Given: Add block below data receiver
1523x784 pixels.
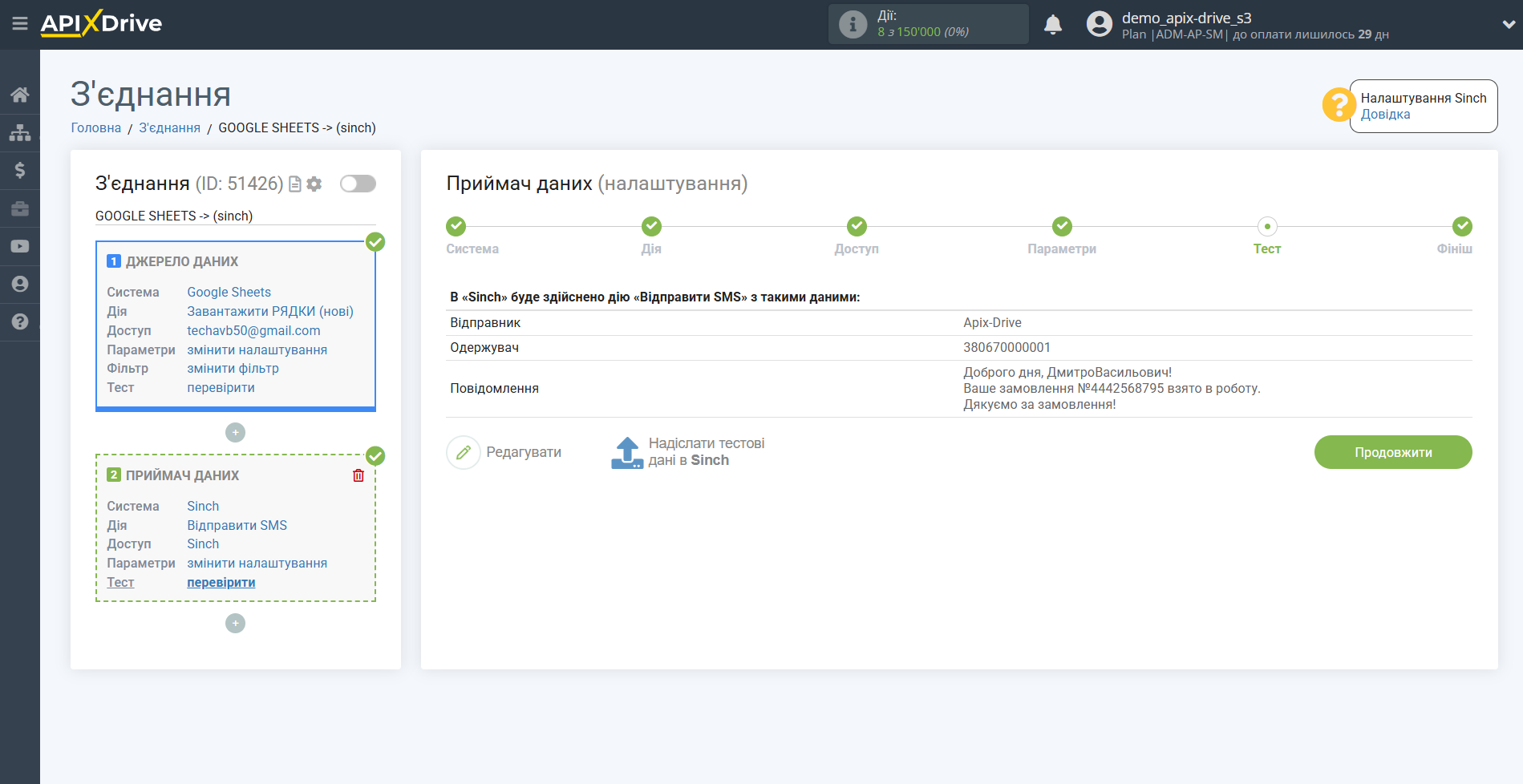Looking at the screenshot, I should point(235,624).
